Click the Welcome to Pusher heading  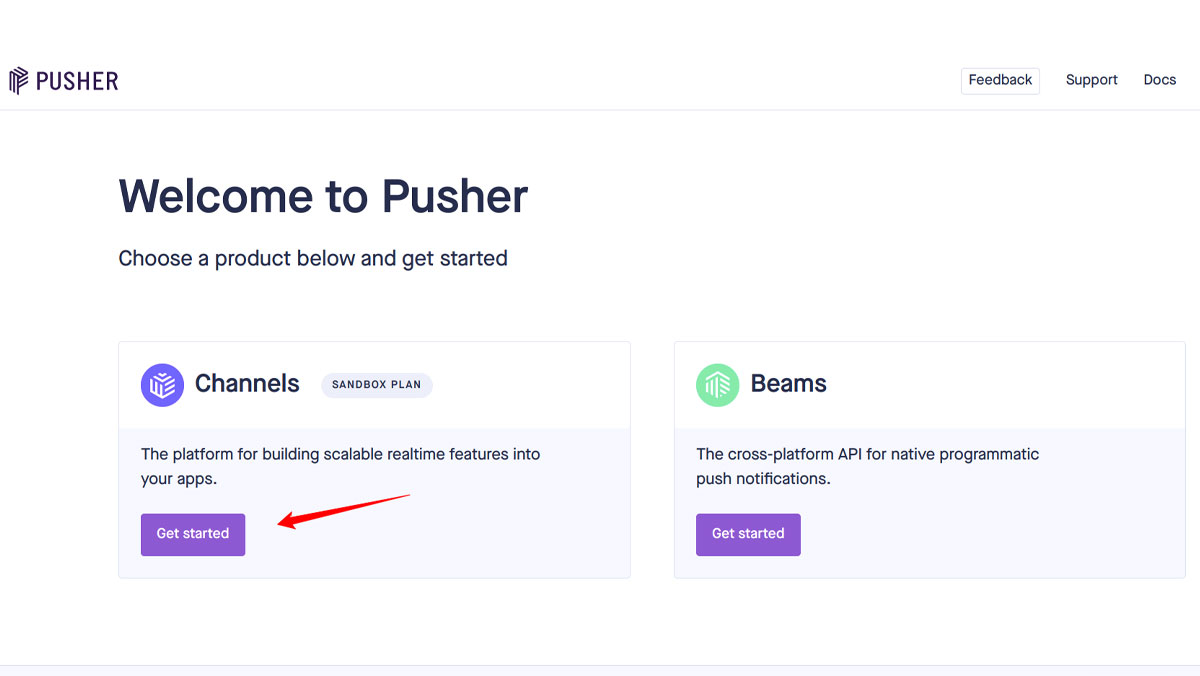323,196
